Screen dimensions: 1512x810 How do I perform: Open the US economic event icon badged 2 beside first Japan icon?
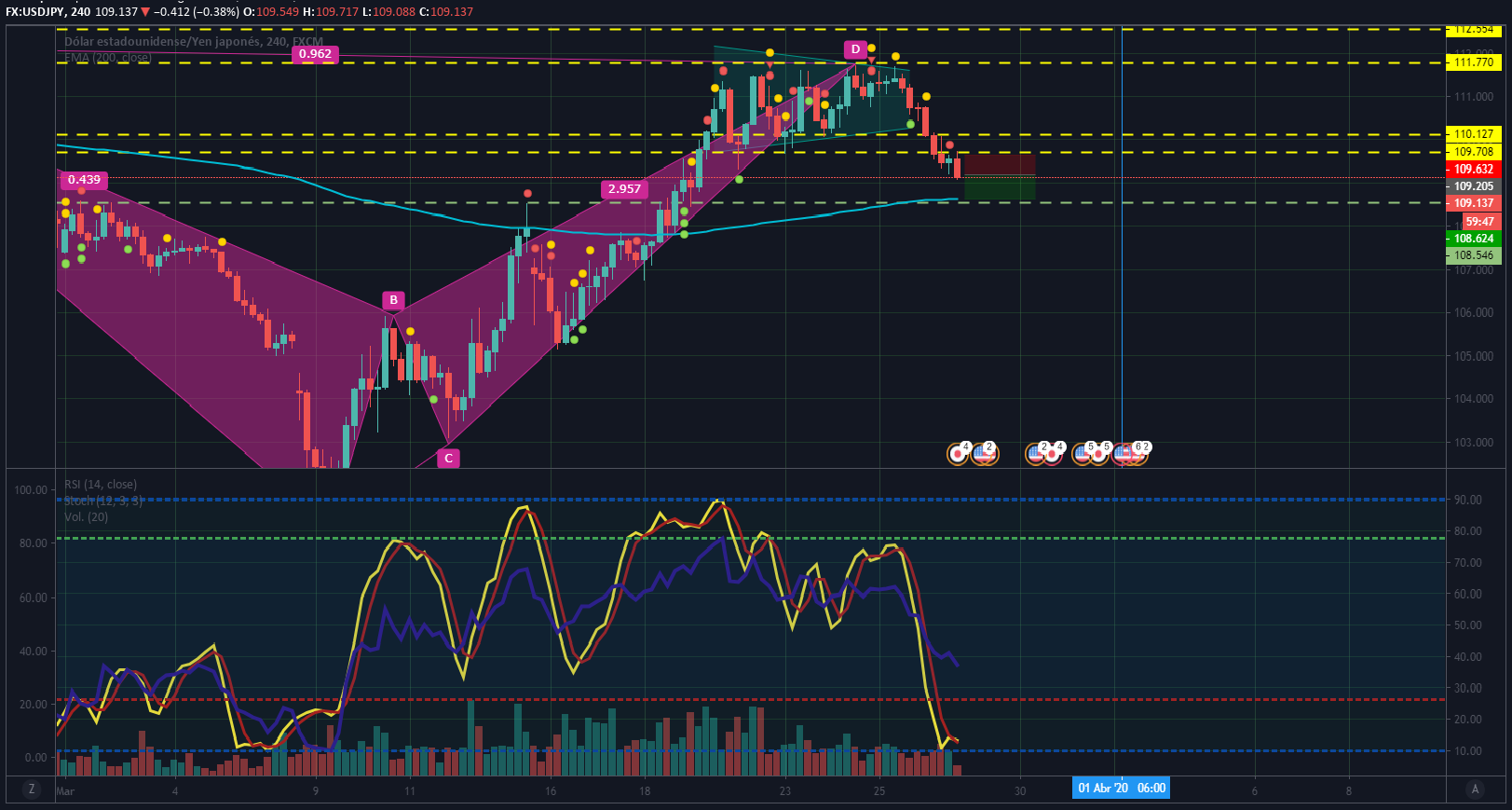pos(984,454)
